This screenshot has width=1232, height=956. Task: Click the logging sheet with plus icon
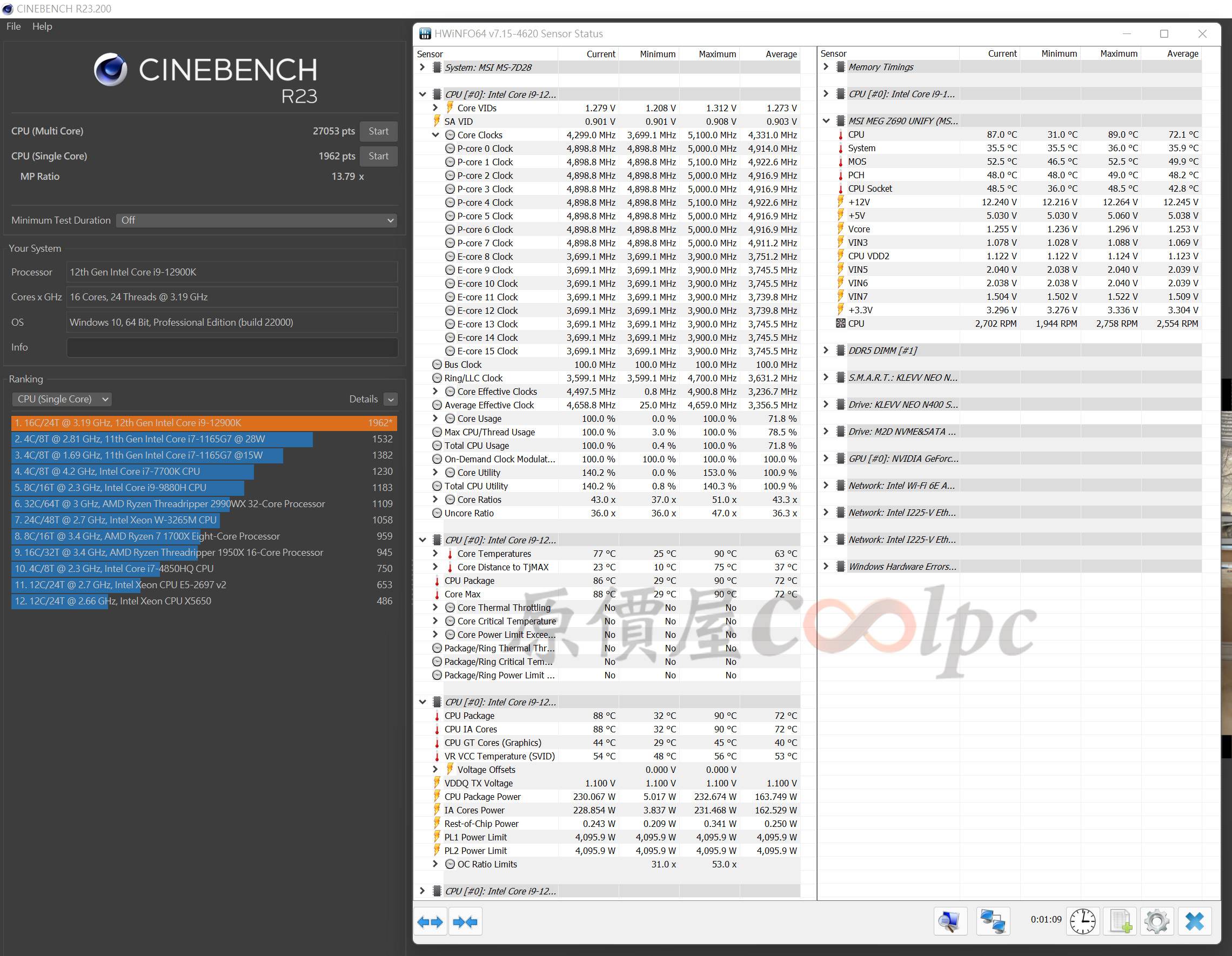click(1120, 921)
